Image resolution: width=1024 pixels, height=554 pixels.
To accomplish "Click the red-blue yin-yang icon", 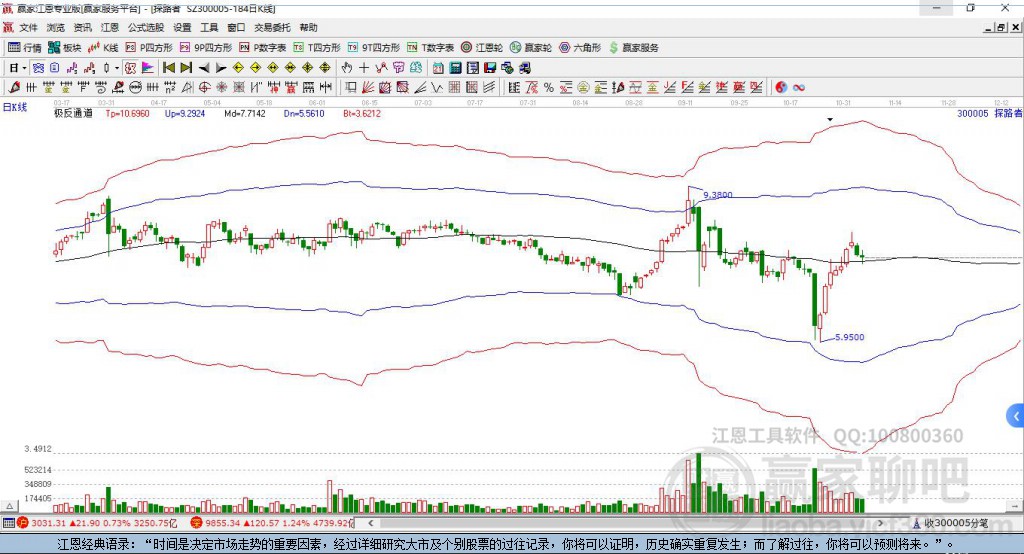I will (x=781, y=88).
